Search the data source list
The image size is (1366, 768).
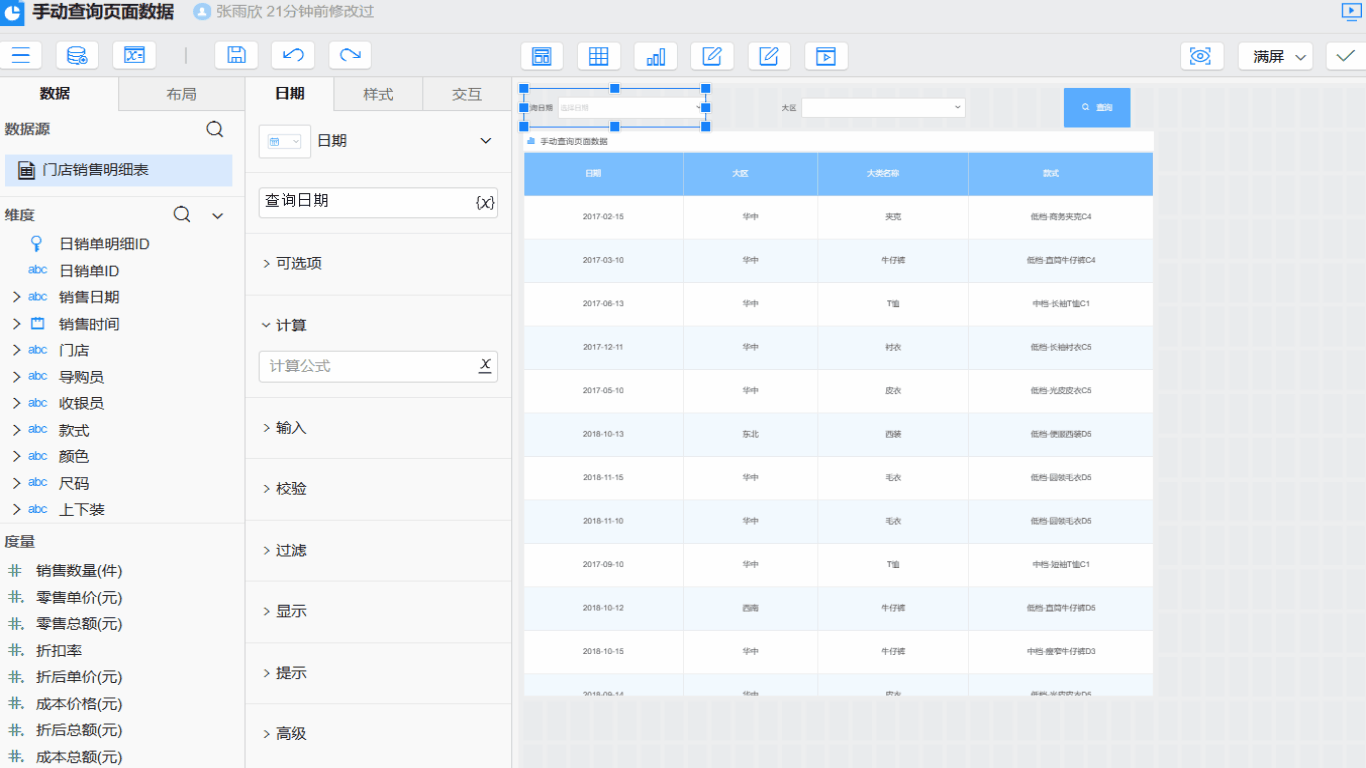coord(215,129)
